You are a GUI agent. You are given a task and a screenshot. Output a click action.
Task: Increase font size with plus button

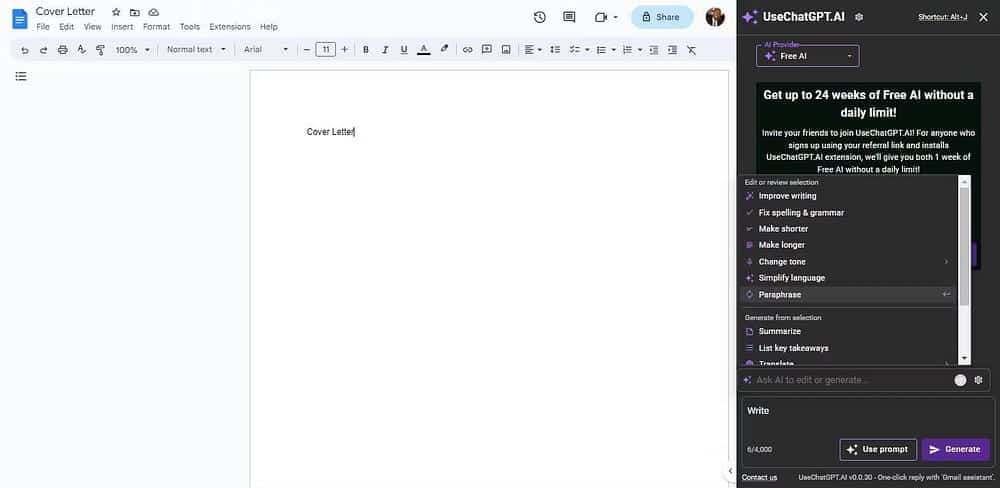coord(345,49)
